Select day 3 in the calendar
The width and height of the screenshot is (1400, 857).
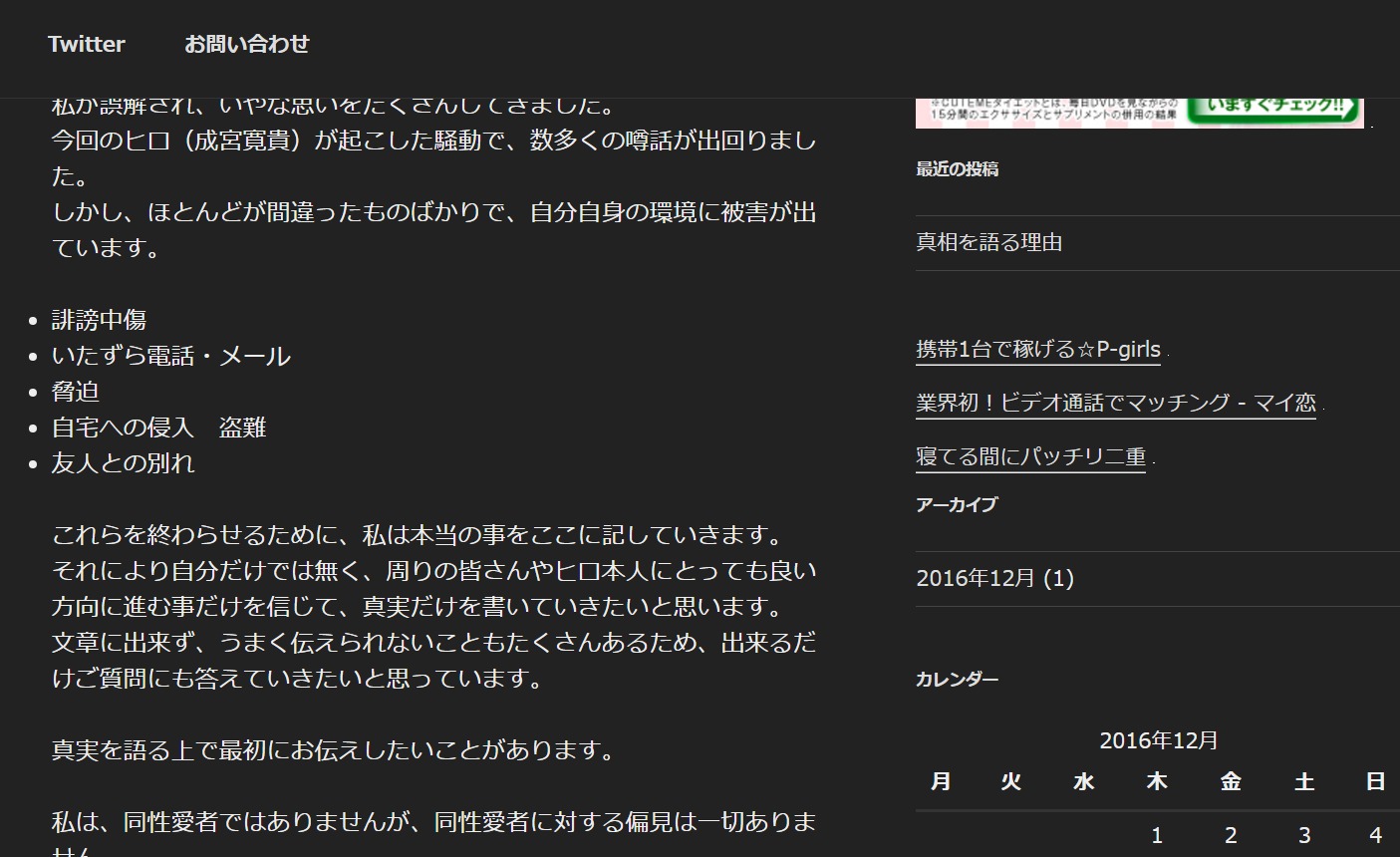pyautogui.click(x=1303, y=835)
